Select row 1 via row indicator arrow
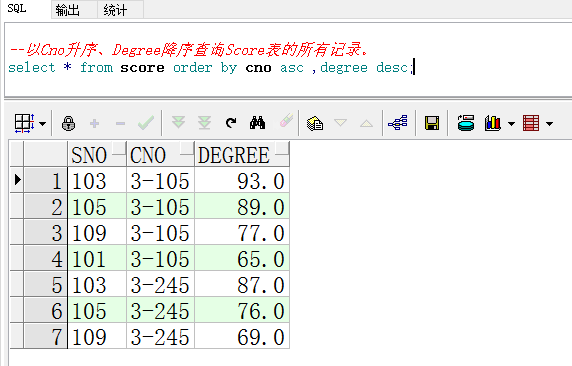 pyautogui.click(x=17, y=180)
